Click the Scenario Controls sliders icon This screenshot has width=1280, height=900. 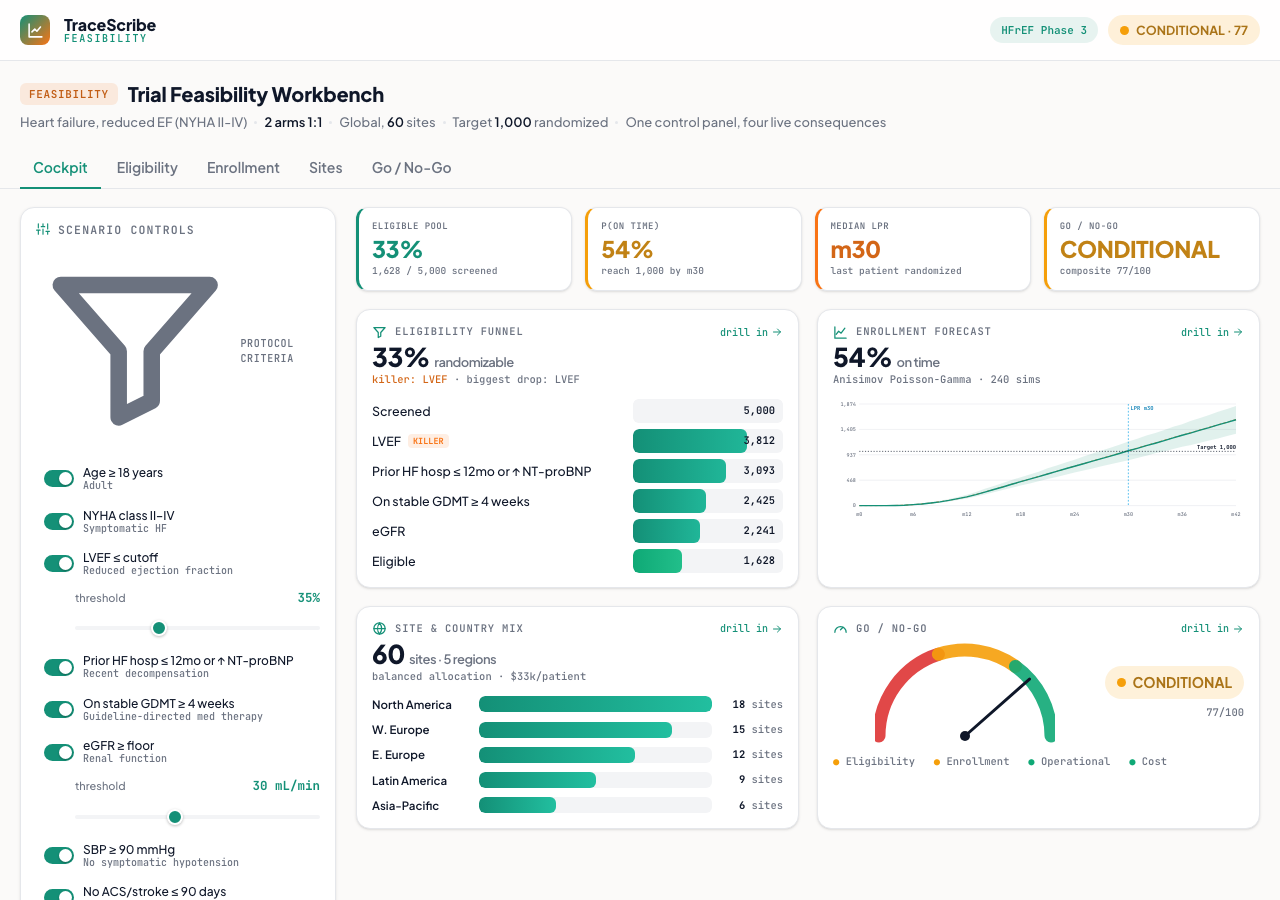[x=43, y=229]
